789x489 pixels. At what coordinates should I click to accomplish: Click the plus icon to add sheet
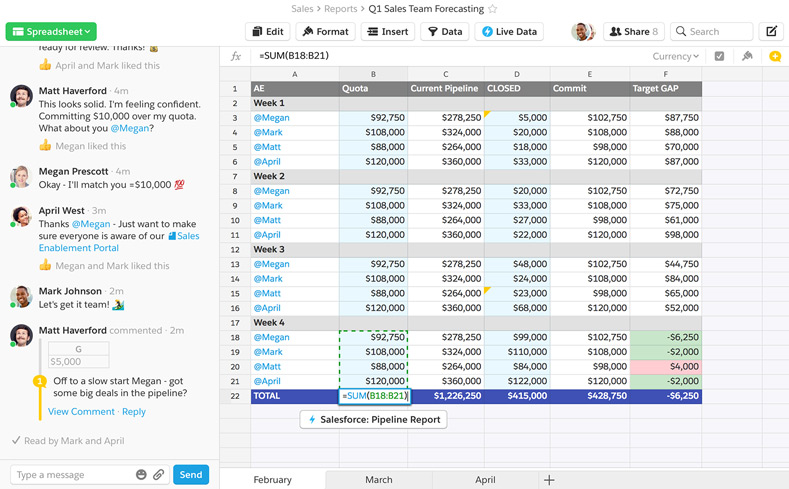coord(548,480)
